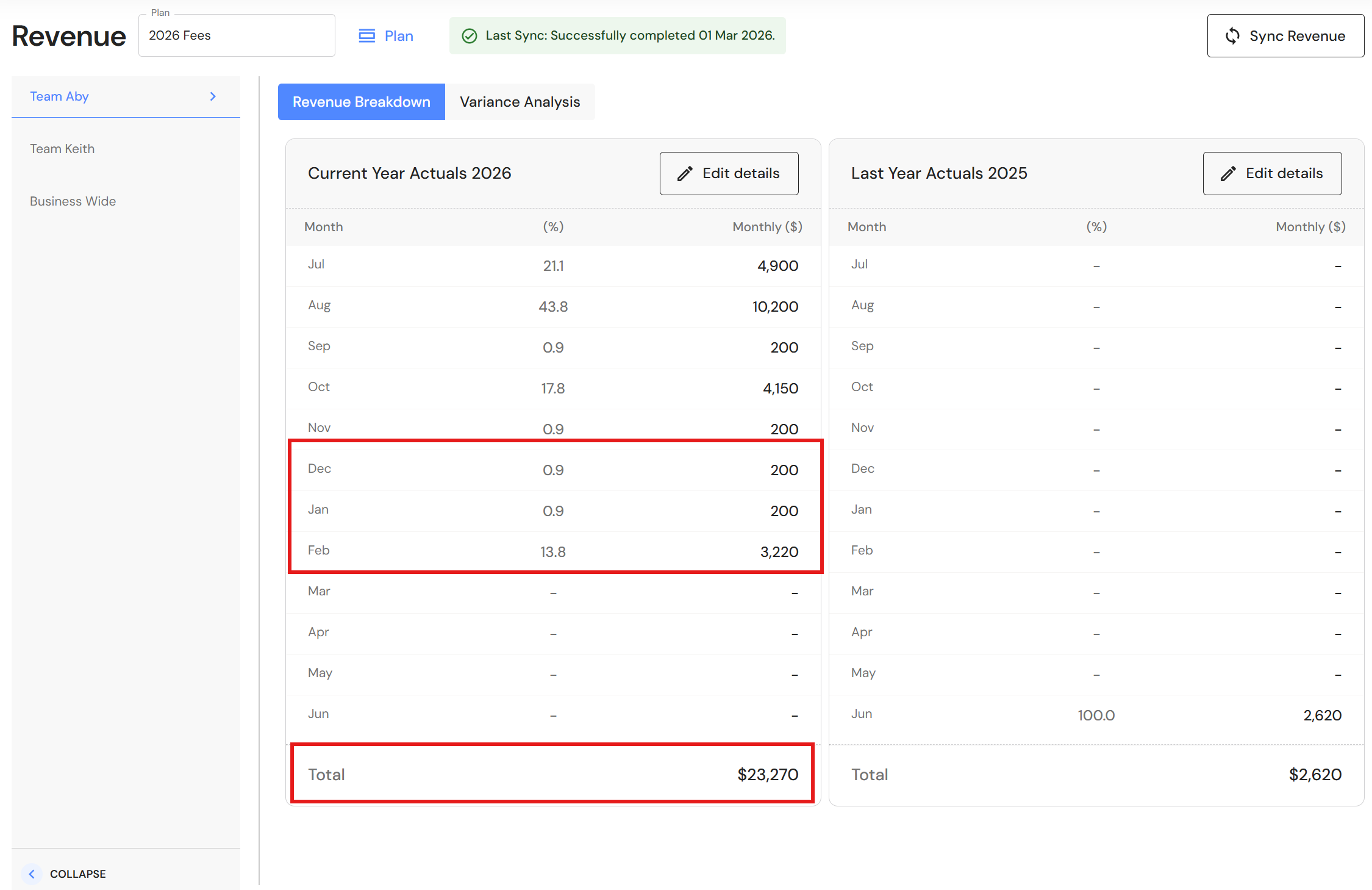Edit details for Current Year Actuals 2026
The height and width of the screenshot is (890, 1372).
click(x=729, y=174)
